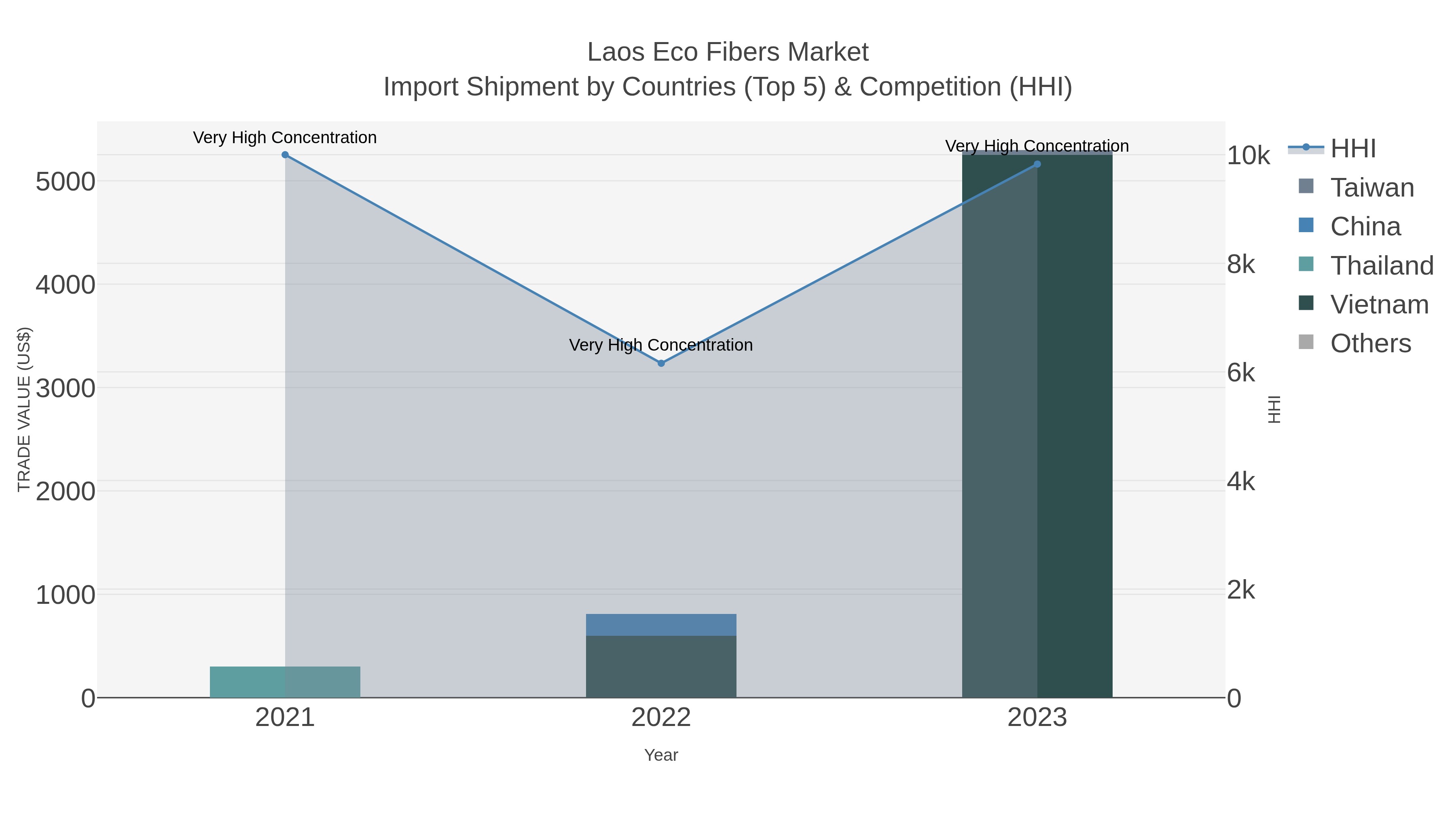The width and height of the screenshot is (1456, 819).
Task: Click the 'Very High Concentration' label above 2022
Action: (x=661, y=345)
